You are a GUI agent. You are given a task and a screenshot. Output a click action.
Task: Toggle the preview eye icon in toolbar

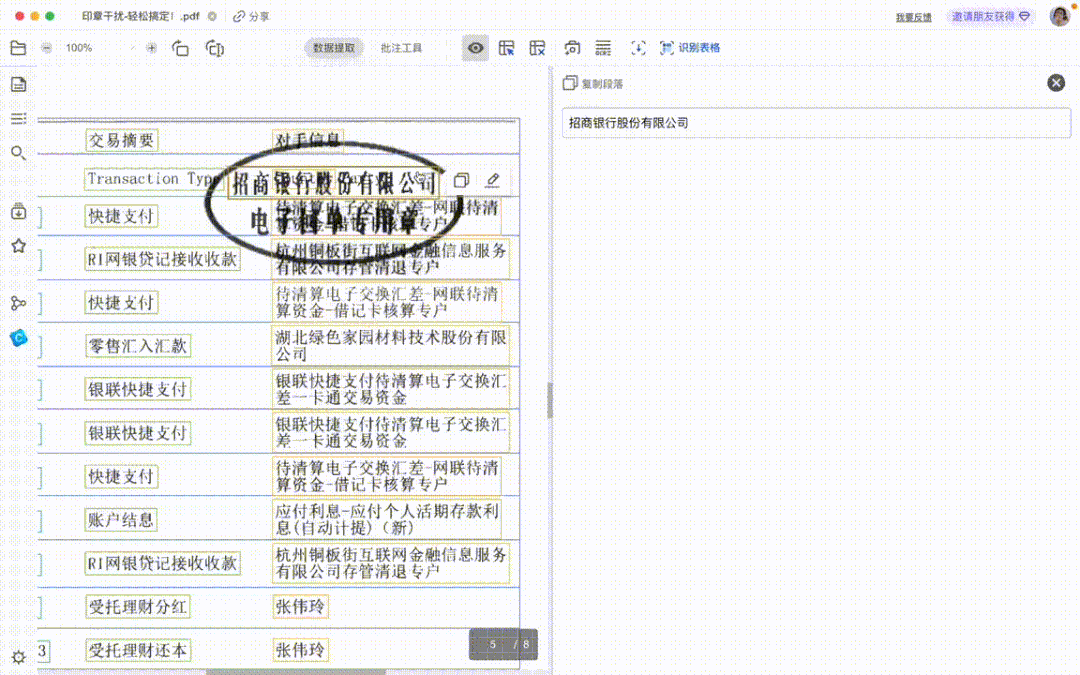(x=476, y=47)
